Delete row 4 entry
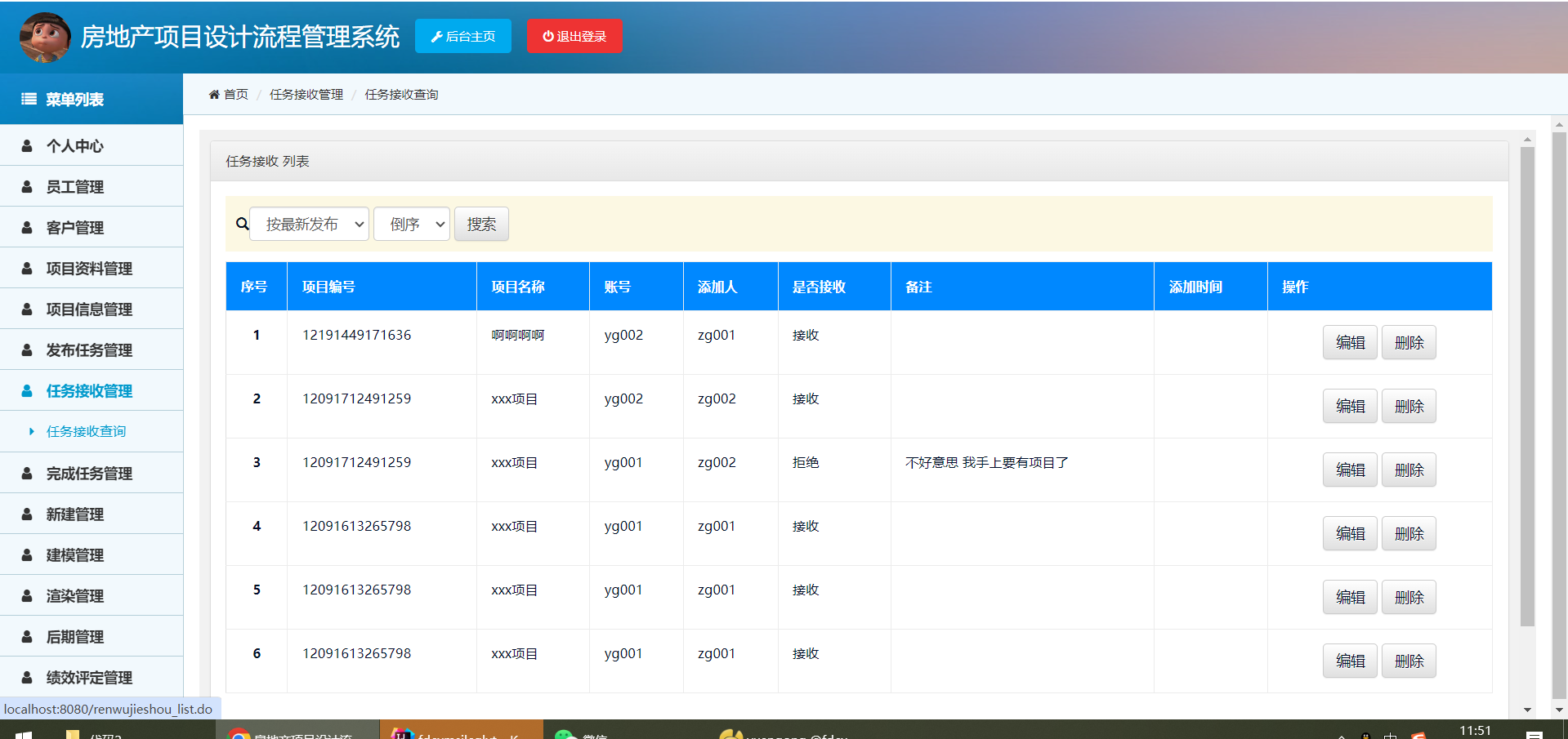 coord(1409,533)
